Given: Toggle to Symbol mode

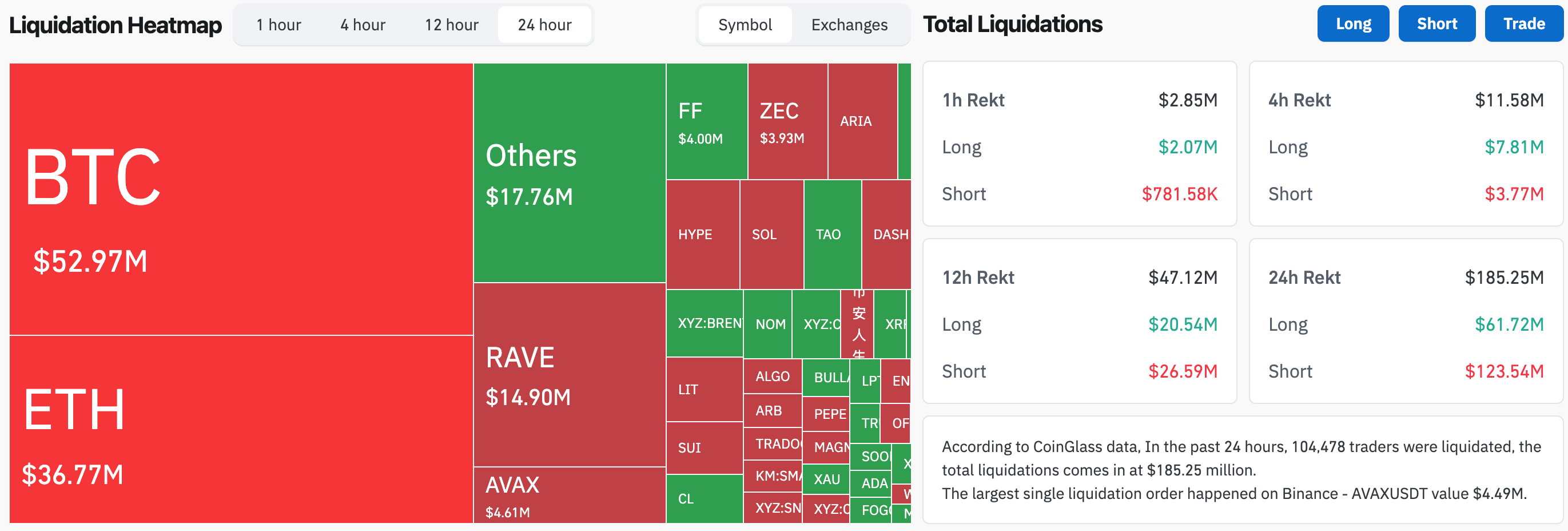Looking at the screenshot, I should [x=745, y=25].
